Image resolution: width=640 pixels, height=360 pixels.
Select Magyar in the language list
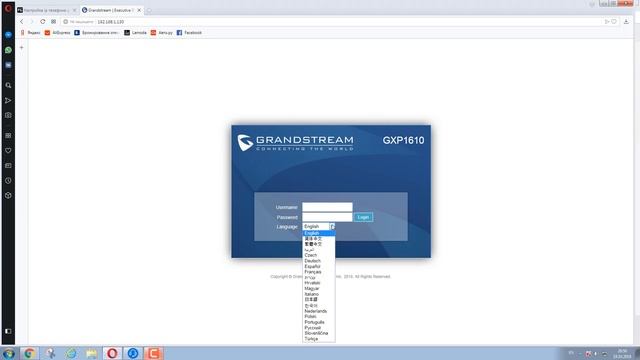[x=319, y=289]
